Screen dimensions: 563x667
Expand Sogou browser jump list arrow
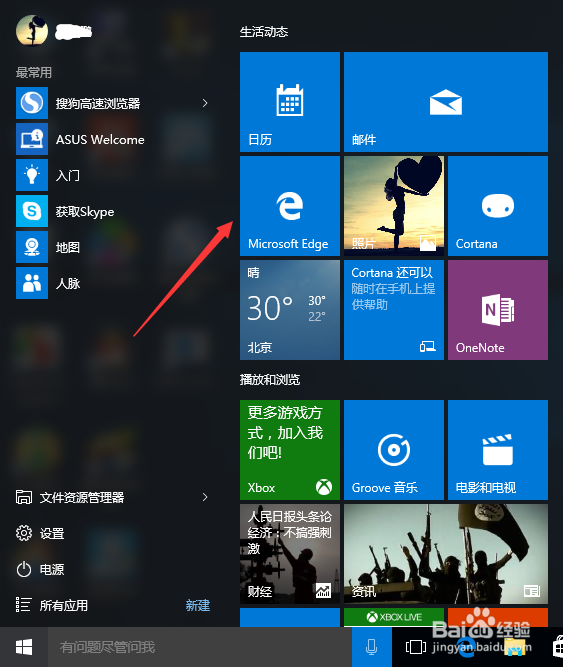205,103
